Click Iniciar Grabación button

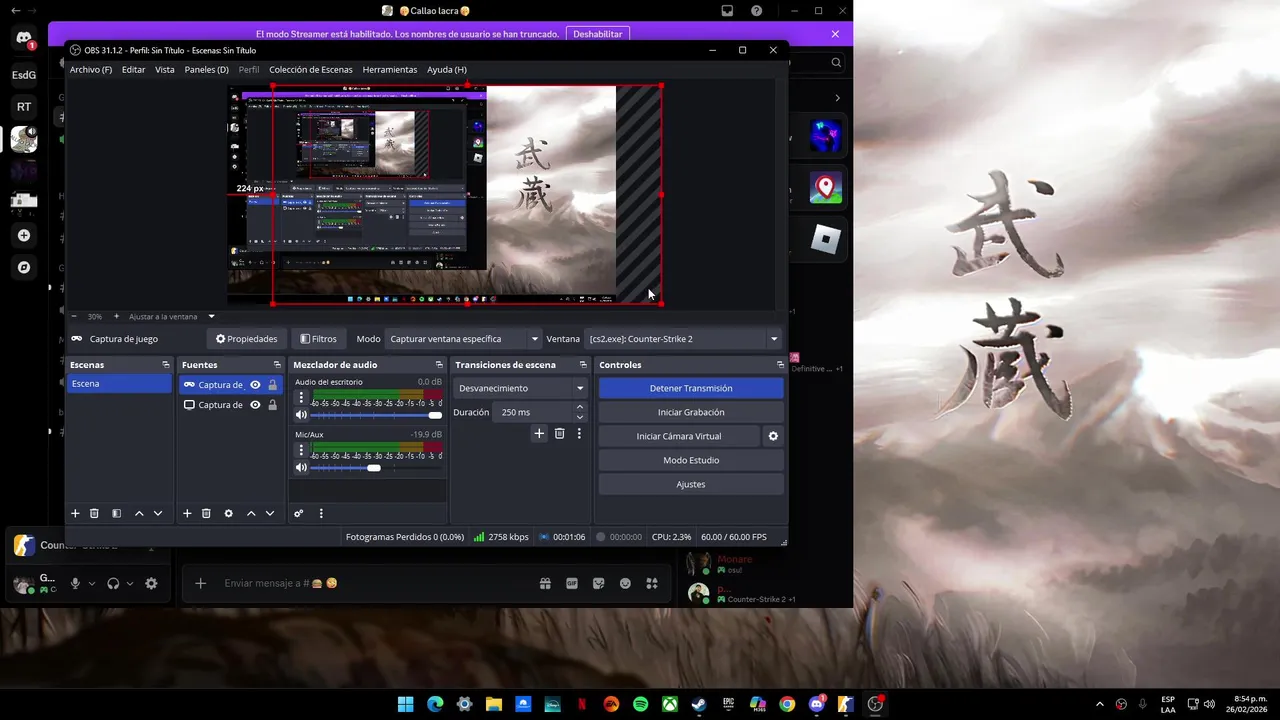(x=691, y=412)
